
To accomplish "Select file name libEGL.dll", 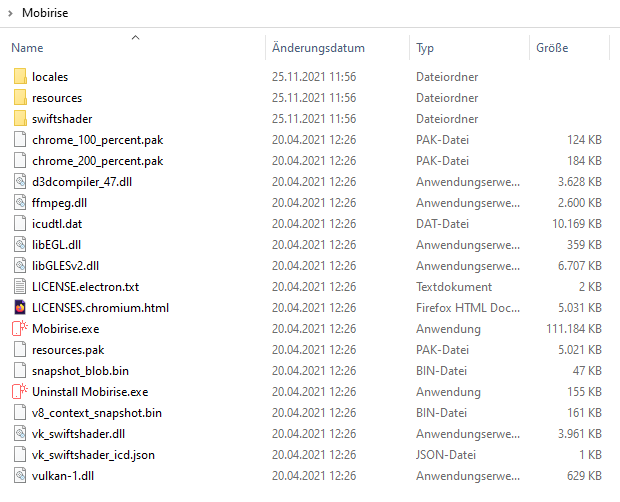I will 57,245.
